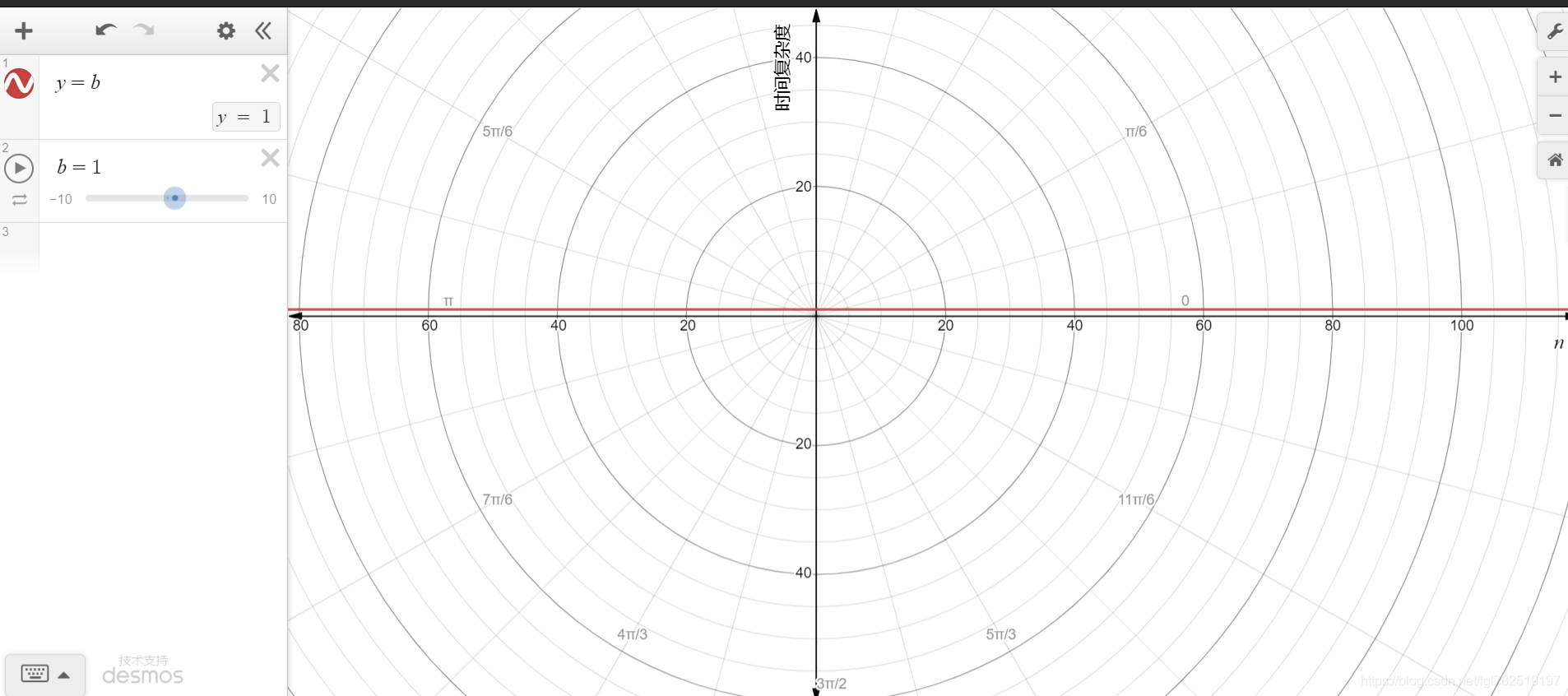Toggle visibility of y = b graph
Screen dimensions: 1568x696
click(19, 83)
